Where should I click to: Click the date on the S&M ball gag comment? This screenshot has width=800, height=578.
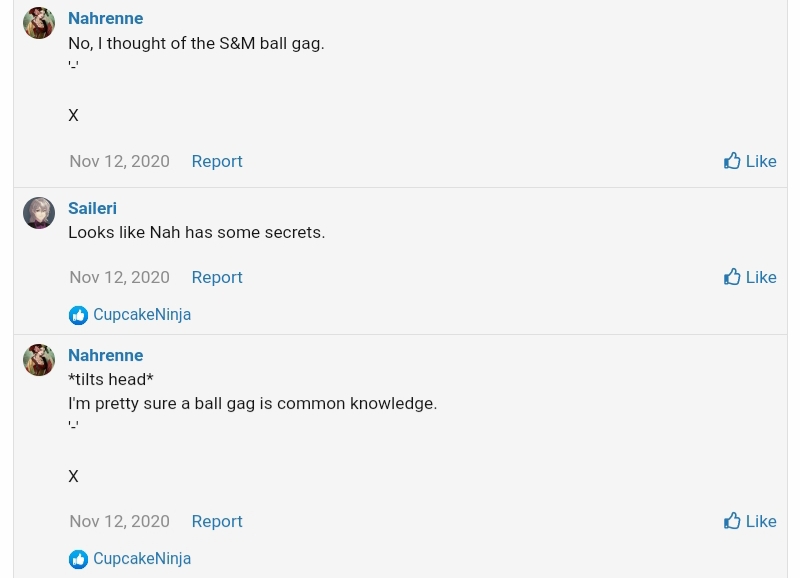119,161
